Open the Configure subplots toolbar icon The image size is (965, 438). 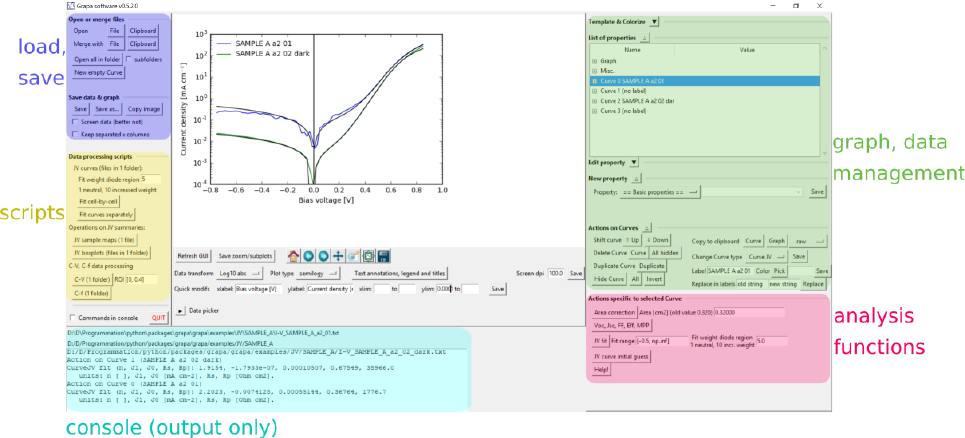tap(368, 256)
